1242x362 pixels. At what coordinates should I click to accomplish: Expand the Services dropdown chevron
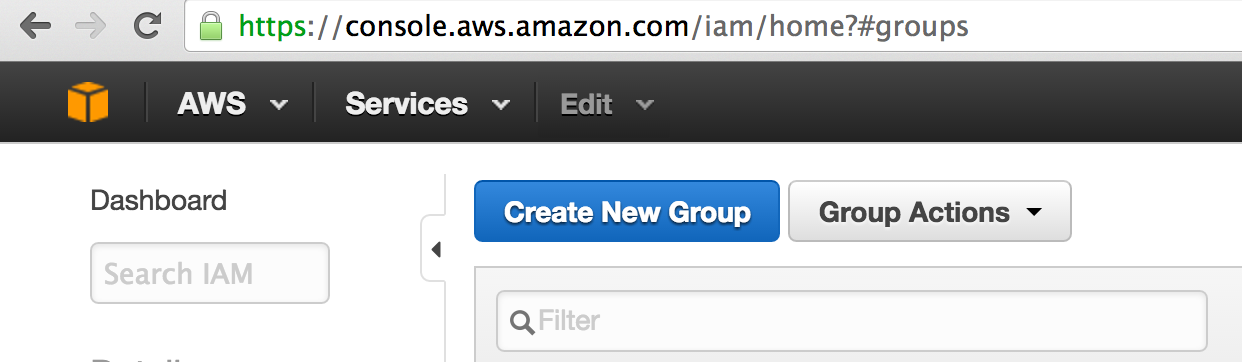(501, 105)
